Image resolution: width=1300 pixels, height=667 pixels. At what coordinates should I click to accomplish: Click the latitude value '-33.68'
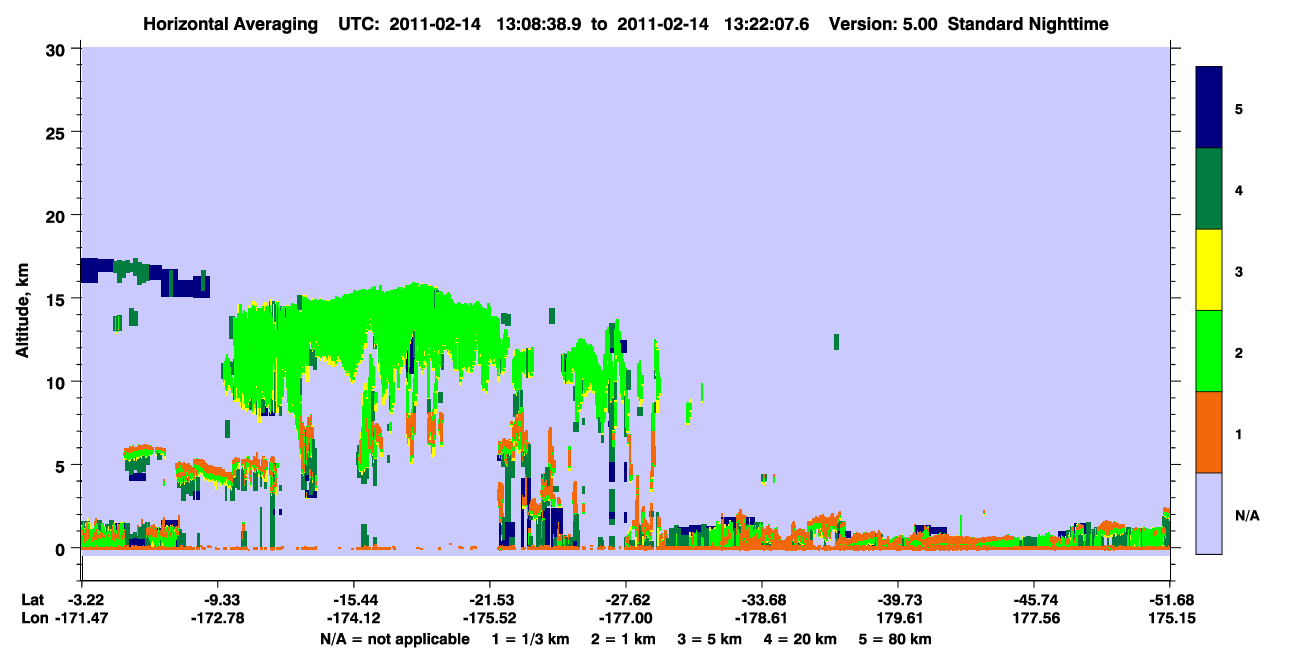762,600
